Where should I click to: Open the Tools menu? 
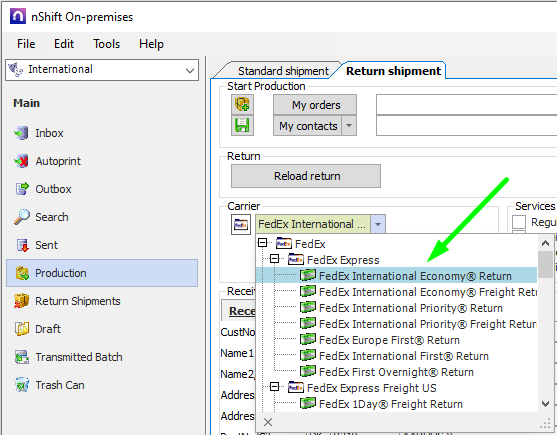[x=107, y=44]
